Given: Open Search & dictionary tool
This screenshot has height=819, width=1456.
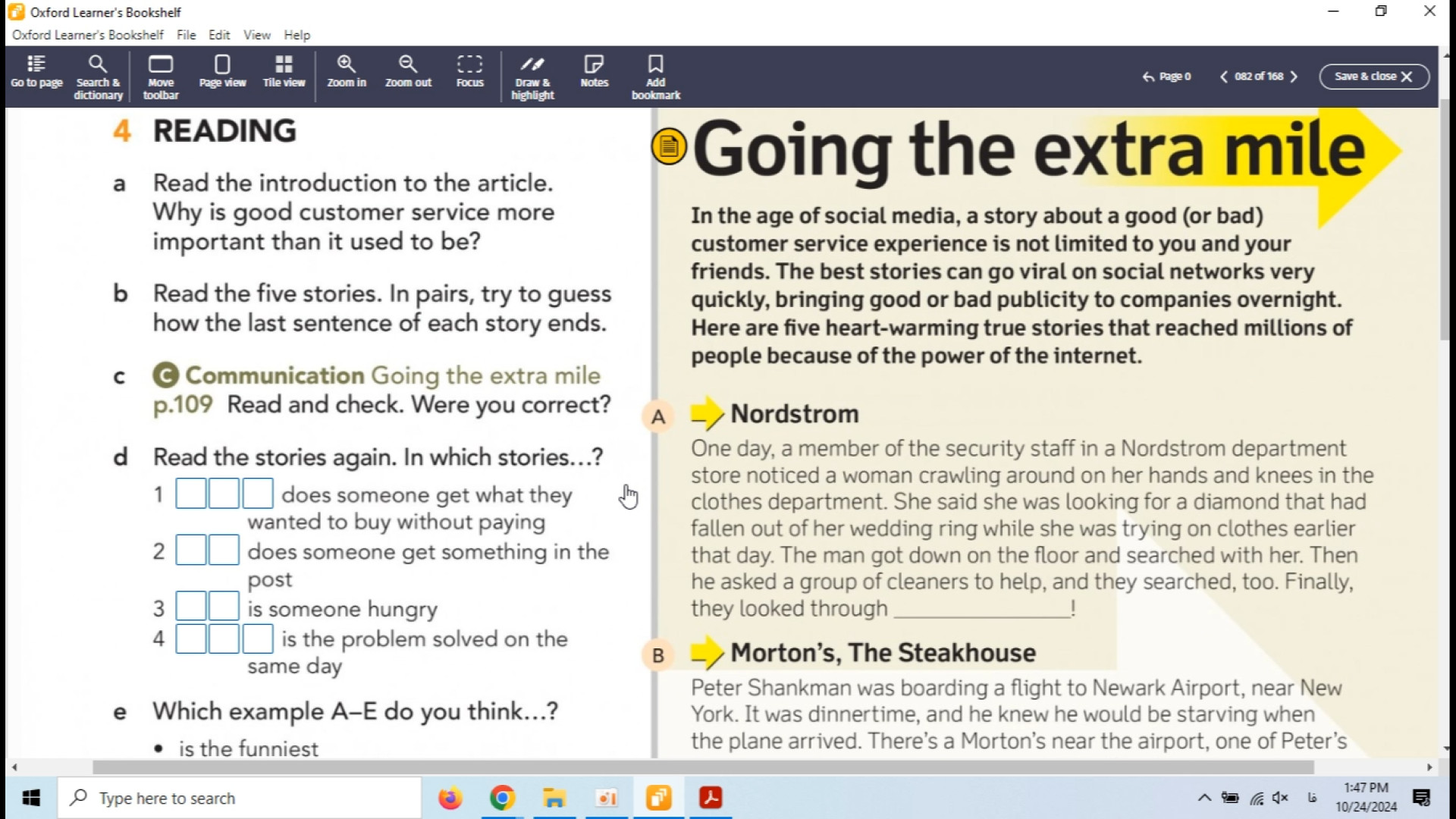Looking at the screenshot, I should click(98, 76).
